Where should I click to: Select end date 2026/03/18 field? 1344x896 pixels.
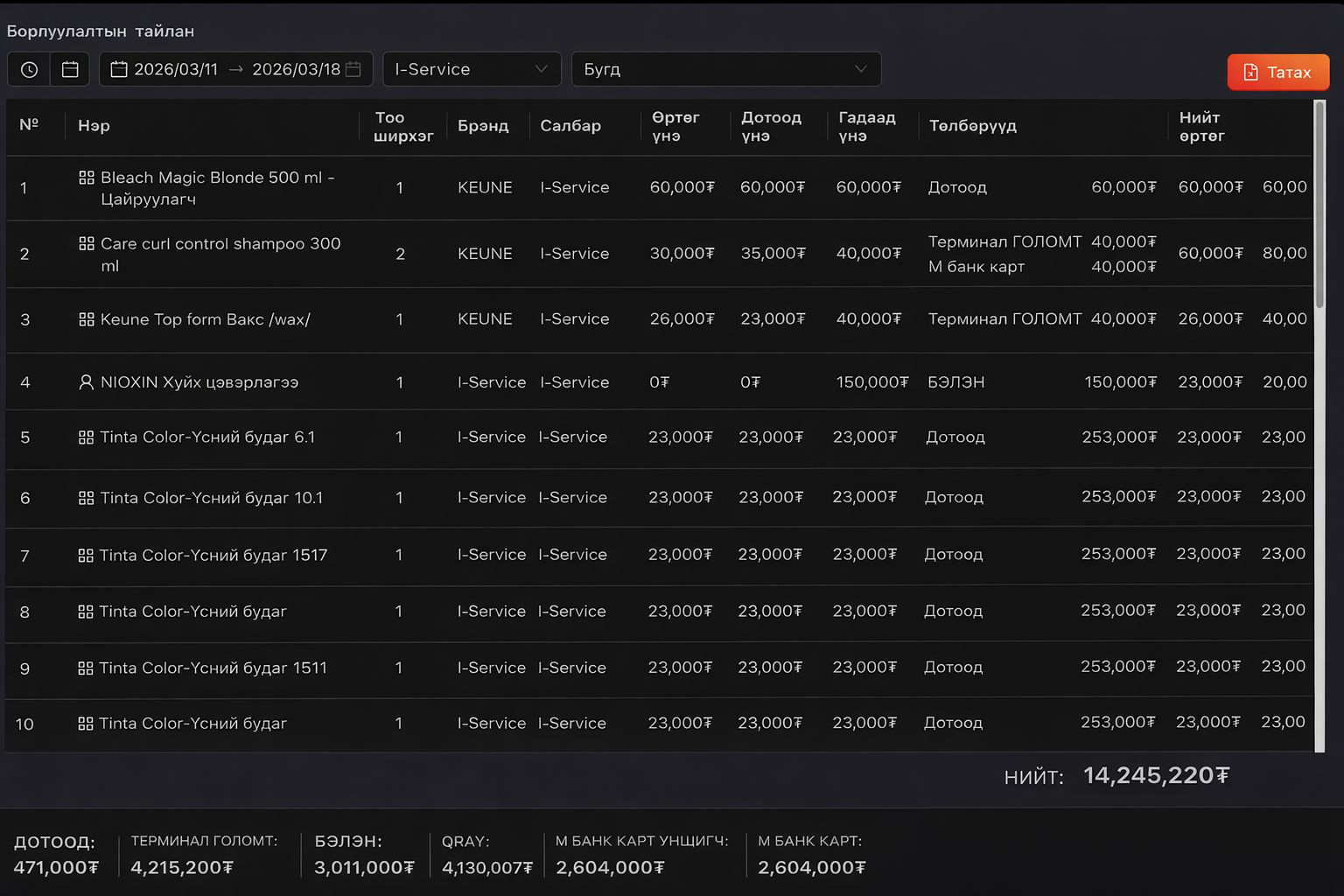tap(296, 69)
